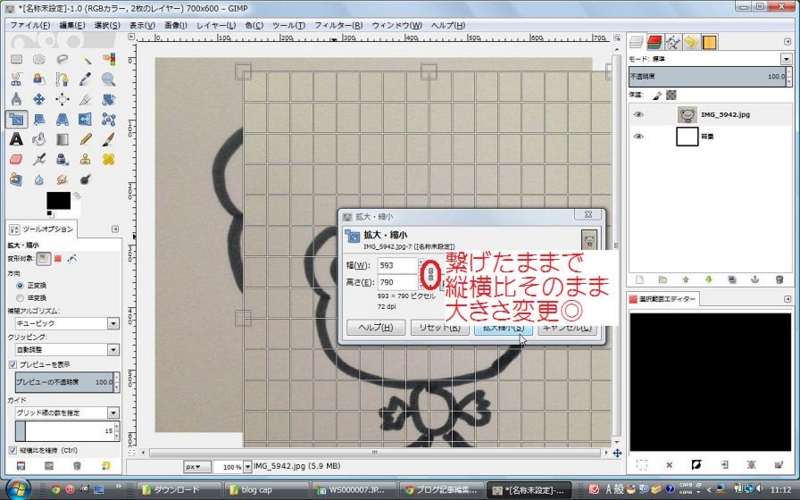
Task: Open the 100% zoom dropdown
Action: pyautogui.click(x=247, y=466)
